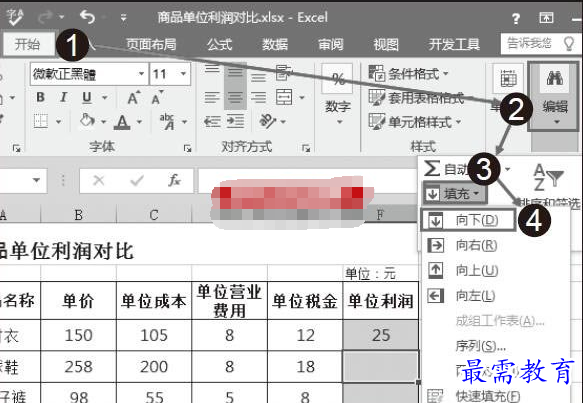This screenshot has width=583, height=403.
Task: Open the 对齐方式 dialog launcher
Action: click(x=306, y=149)
